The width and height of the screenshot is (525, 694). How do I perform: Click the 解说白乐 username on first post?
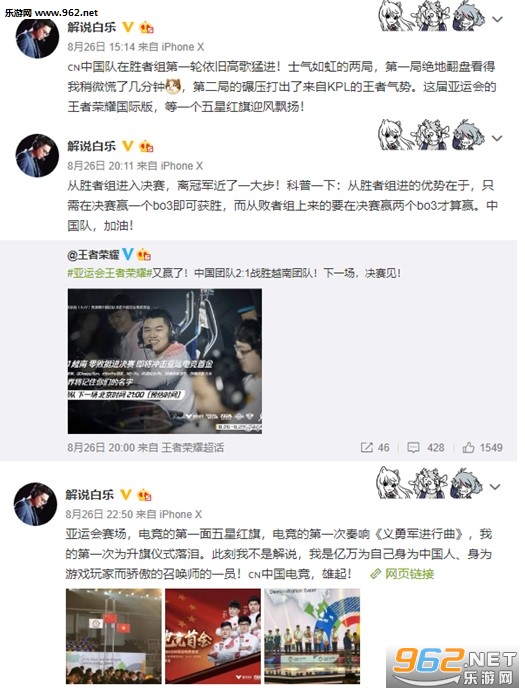coord(92,27)
